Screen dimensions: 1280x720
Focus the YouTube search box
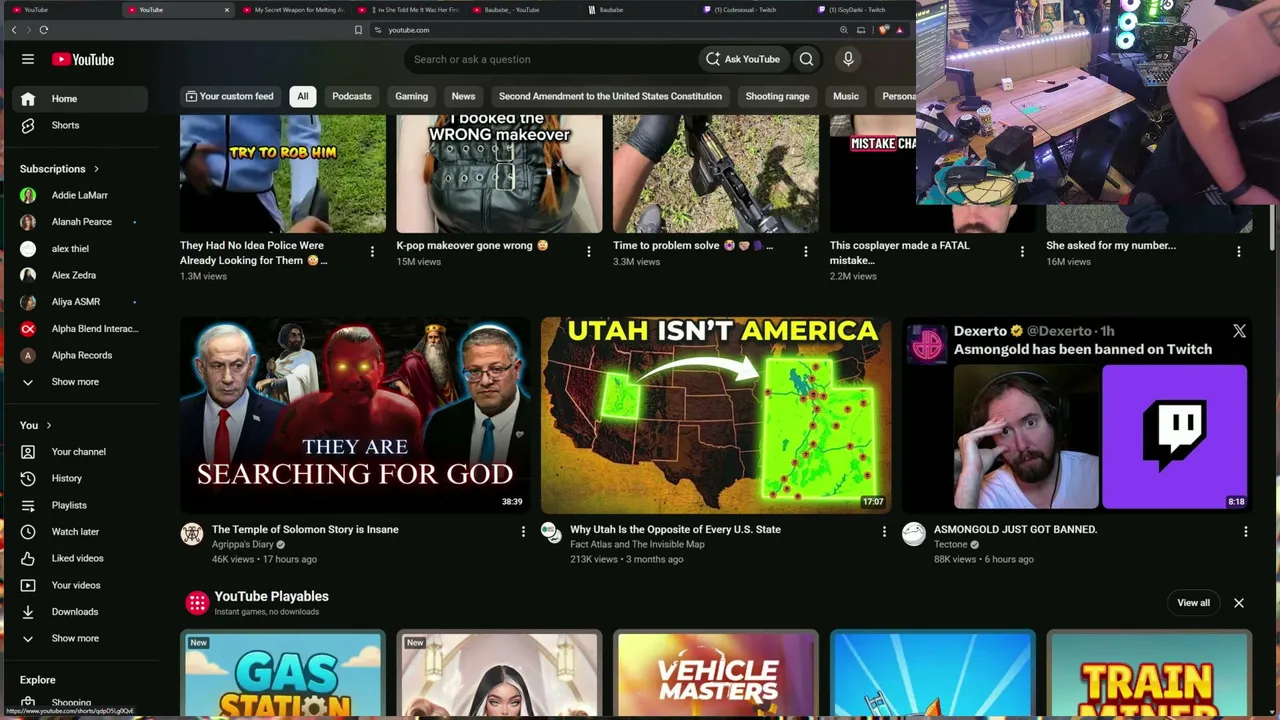[x=553, y=59]
